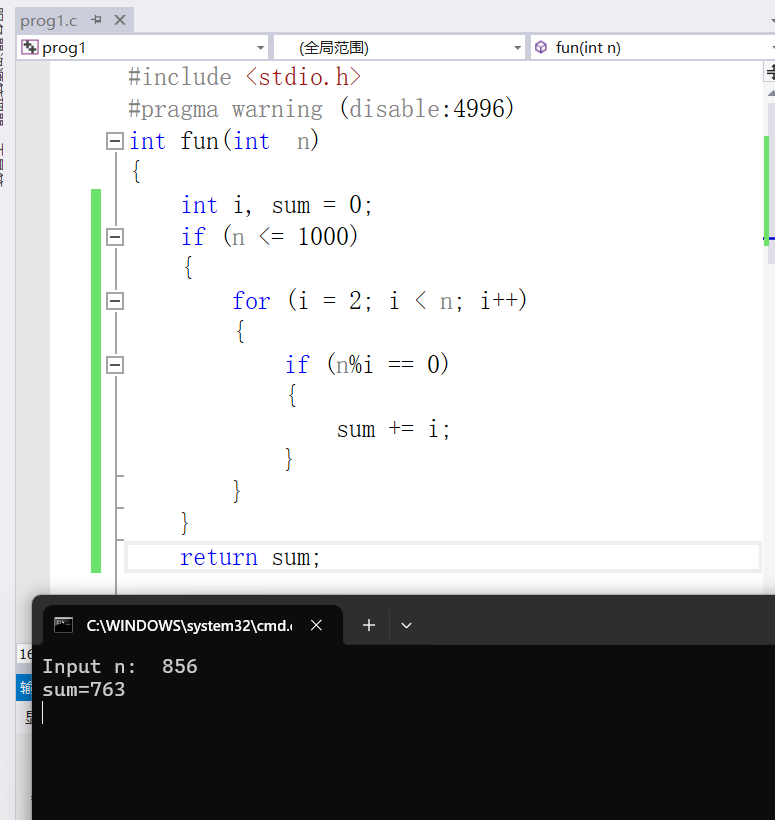Click the 'sum += i;' statement

point(393,429)
